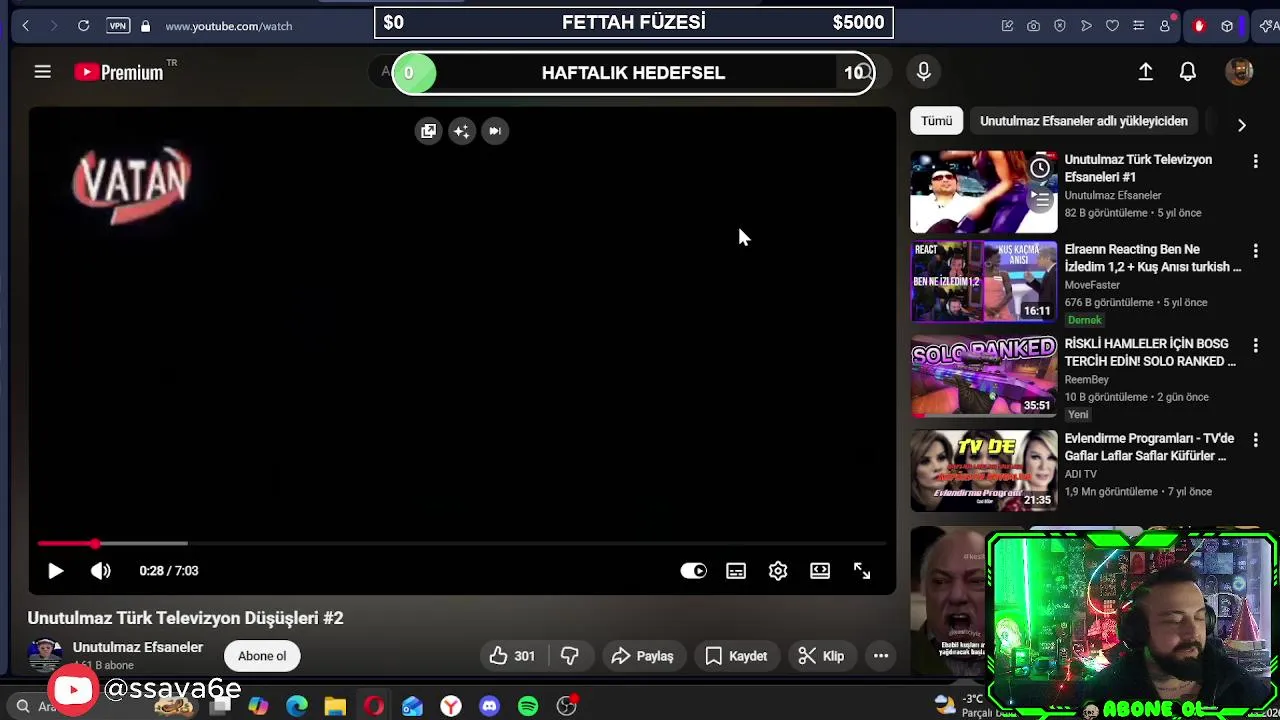The image size is (1280, 720).
Task: Toggle the browser VPN badge
Action: point(118,25)
